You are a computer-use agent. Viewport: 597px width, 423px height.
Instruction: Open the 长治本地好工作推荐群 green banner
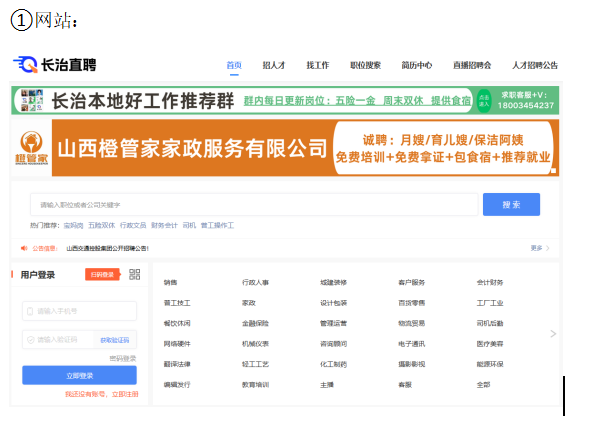click(x=285, y=101)
